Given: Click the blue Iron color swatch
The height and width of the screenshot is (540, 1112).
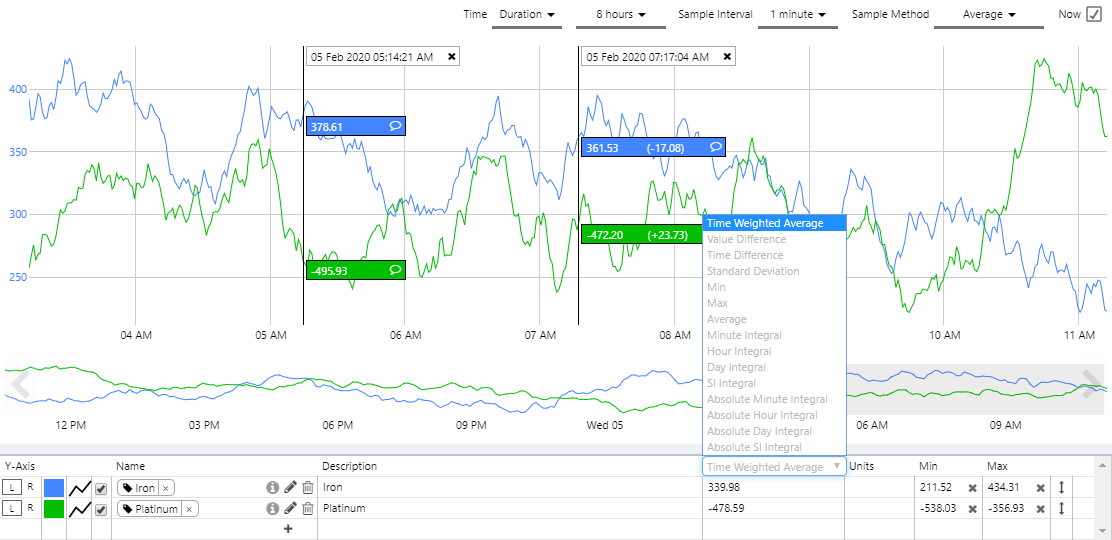Looking at the screenshot, I should tap(53, 487).
